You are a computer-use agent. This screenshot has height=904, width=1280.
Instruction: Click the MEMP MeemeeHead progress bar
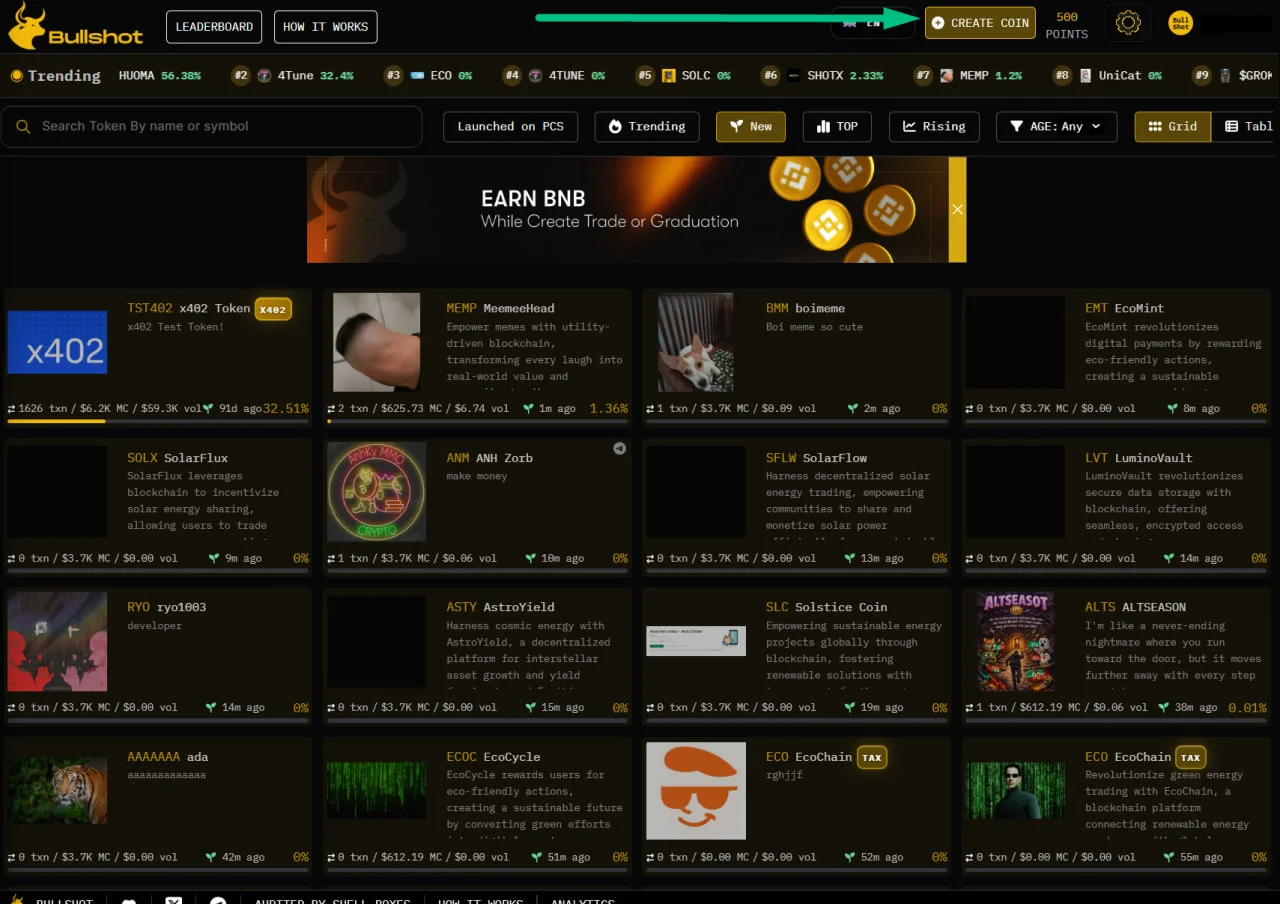point(477,421)
